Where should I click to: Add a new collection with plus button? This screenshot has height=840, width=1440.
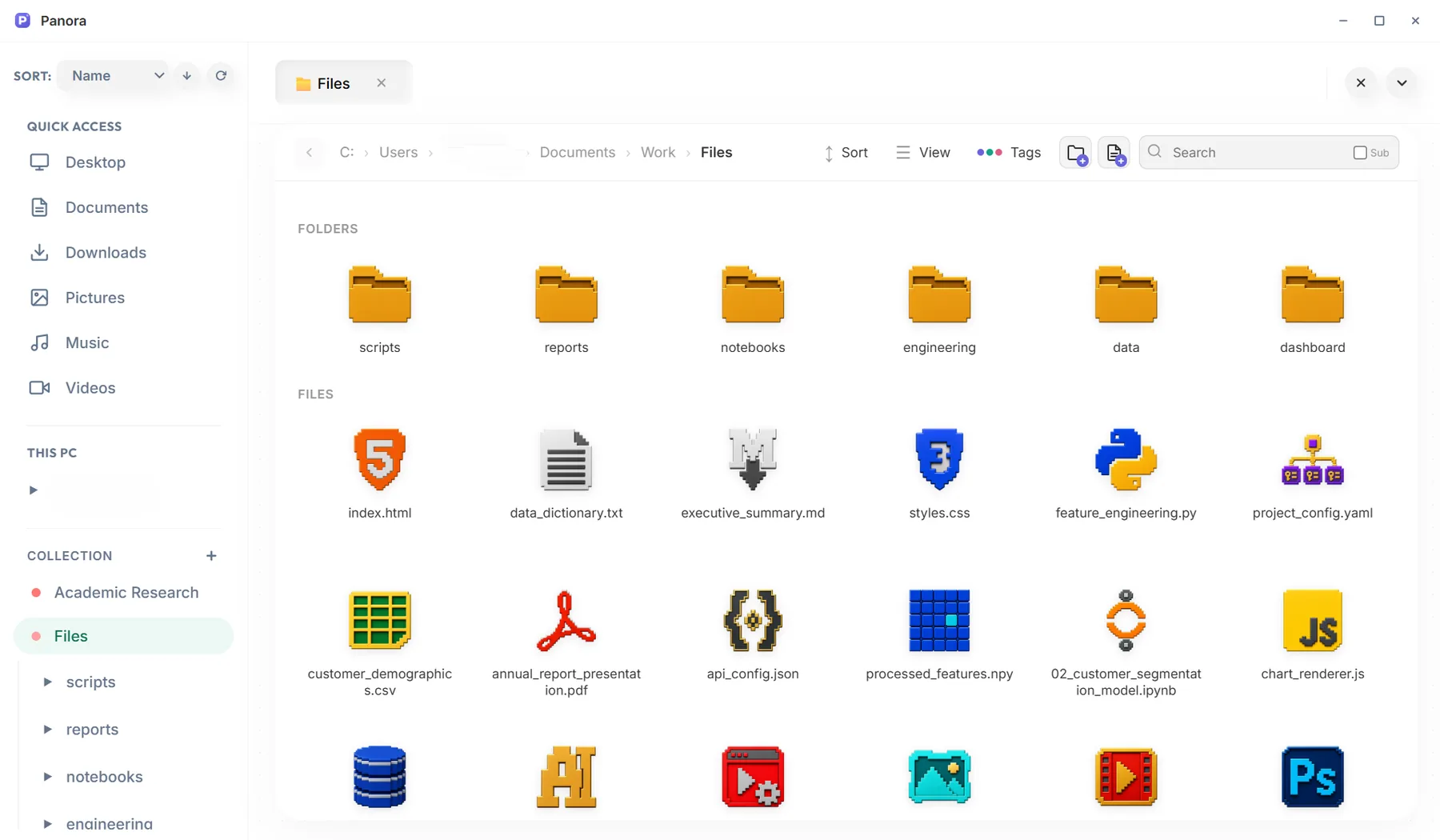[x=211, y=555]
